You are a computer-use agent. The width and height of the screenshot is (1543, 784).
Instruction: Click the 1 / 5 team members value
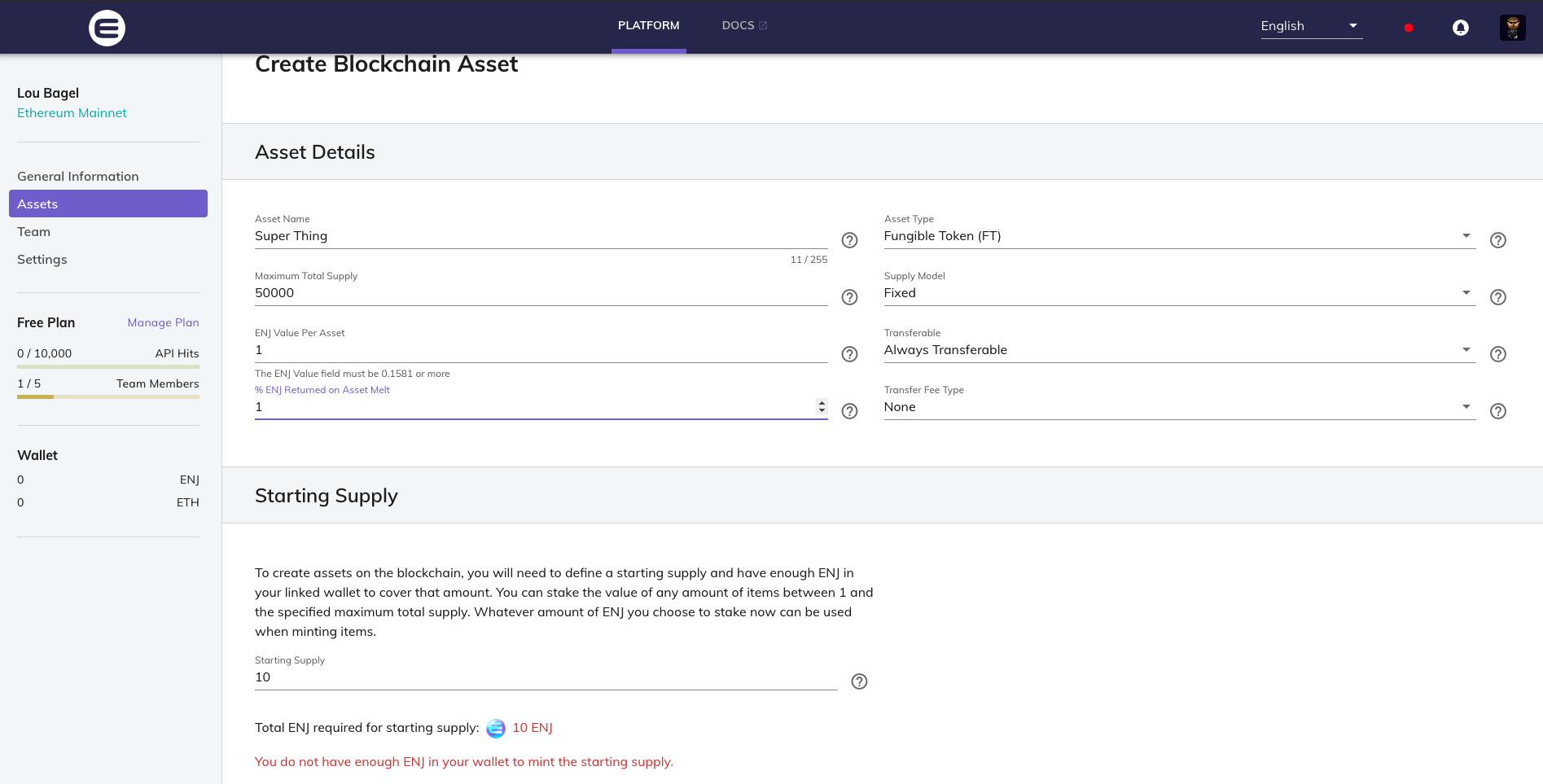[29, 383]
